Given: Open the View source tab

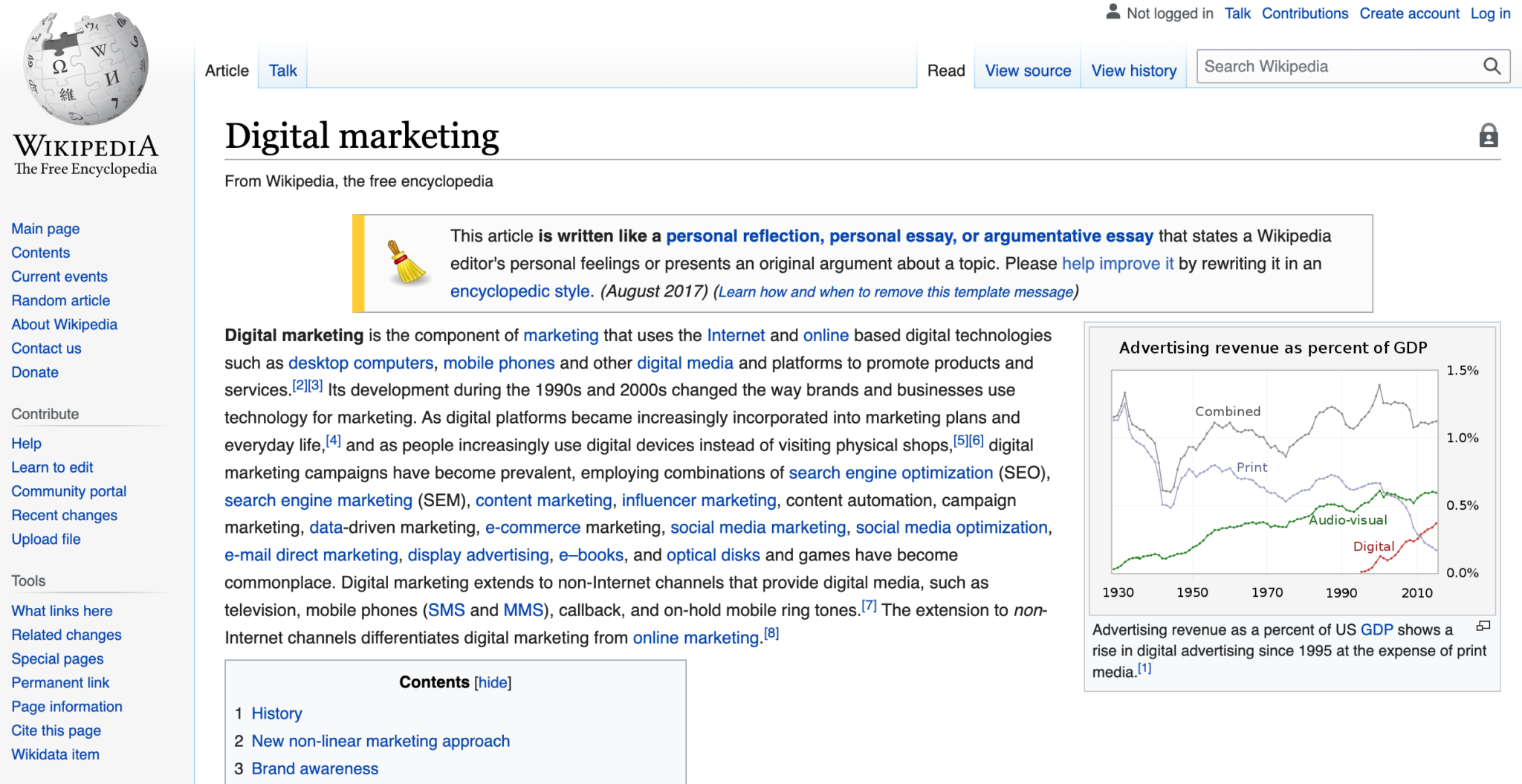Looking at the screenshot, I should pyautogui.click(x=1028, y=70).
